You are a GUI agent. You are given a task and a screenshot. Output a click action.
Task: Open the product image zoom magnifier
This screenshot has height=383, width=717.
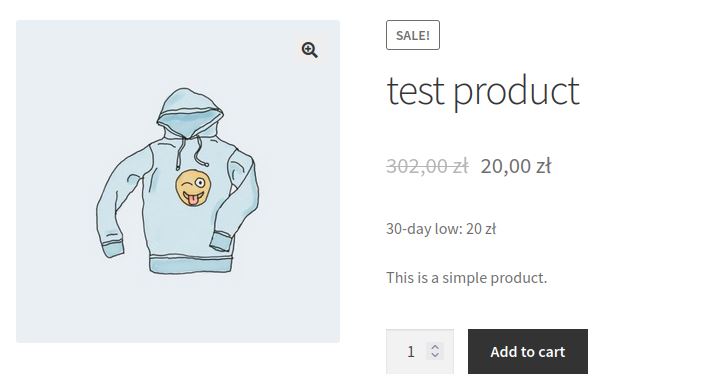310,50
